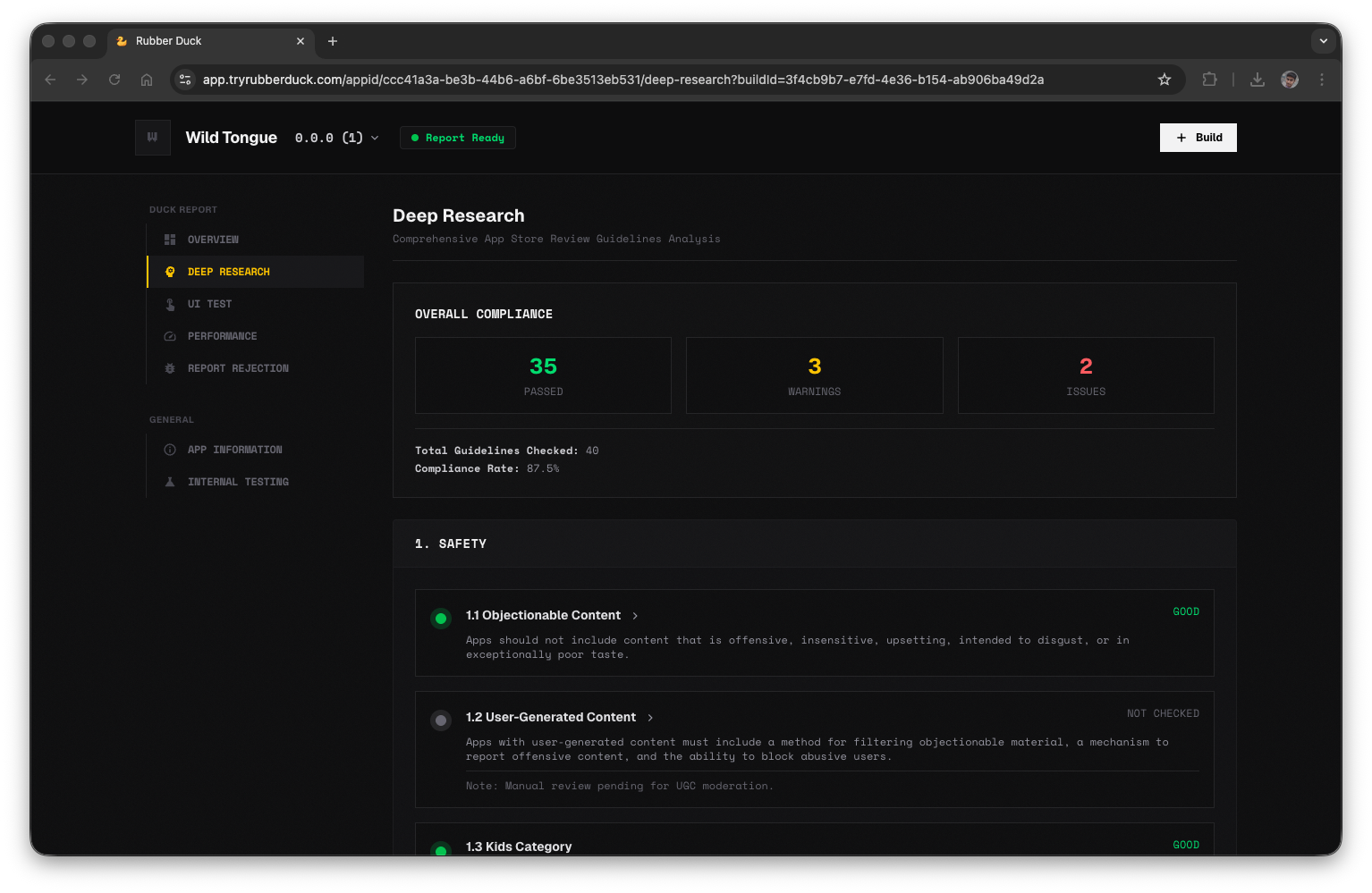Click the Internal Testing flask icon
Image resolution: width=1372 pixels, height=893 pixels.
170,482
